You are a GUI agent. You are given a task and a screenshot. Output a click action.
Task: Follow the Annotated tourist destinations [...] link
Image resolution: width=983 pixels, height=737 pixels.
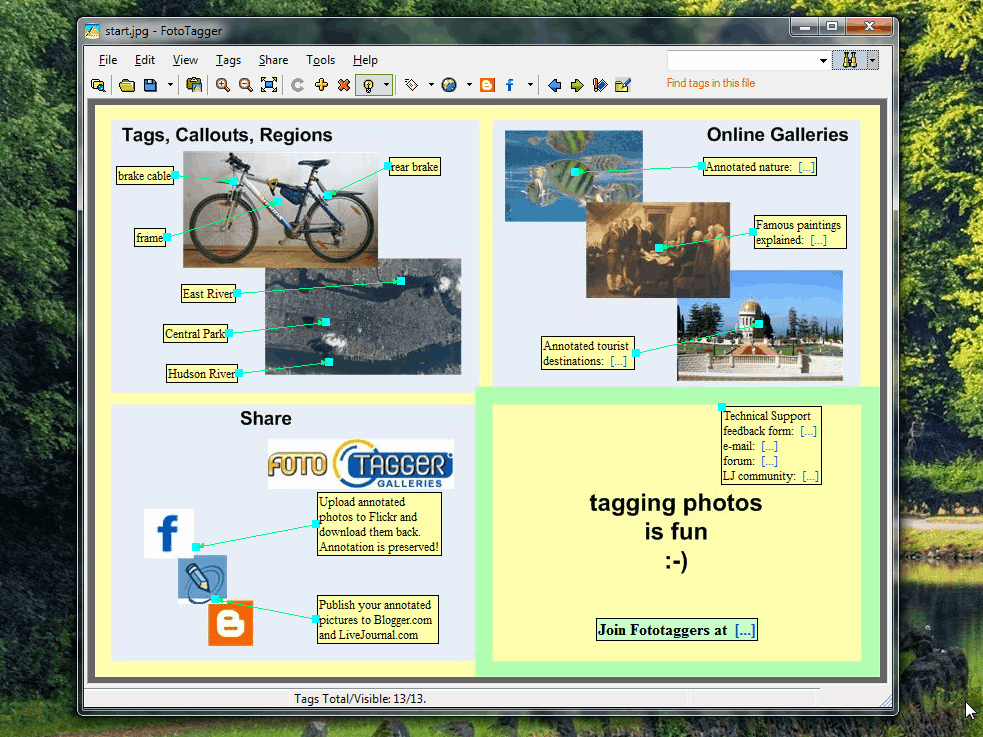[618, 361]
